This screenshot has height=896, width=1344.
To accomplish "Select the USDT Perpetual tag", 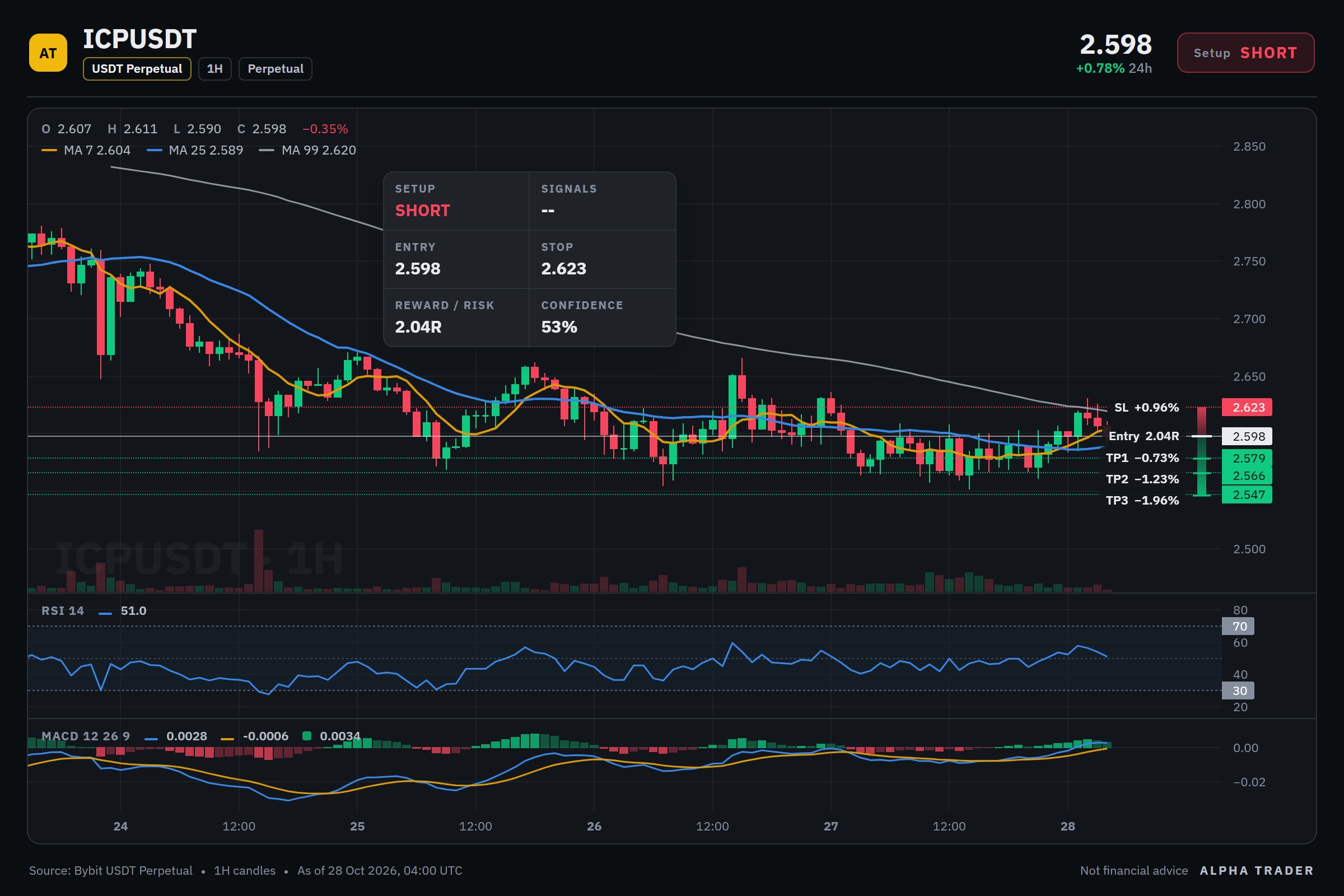I will pos(137,68).
